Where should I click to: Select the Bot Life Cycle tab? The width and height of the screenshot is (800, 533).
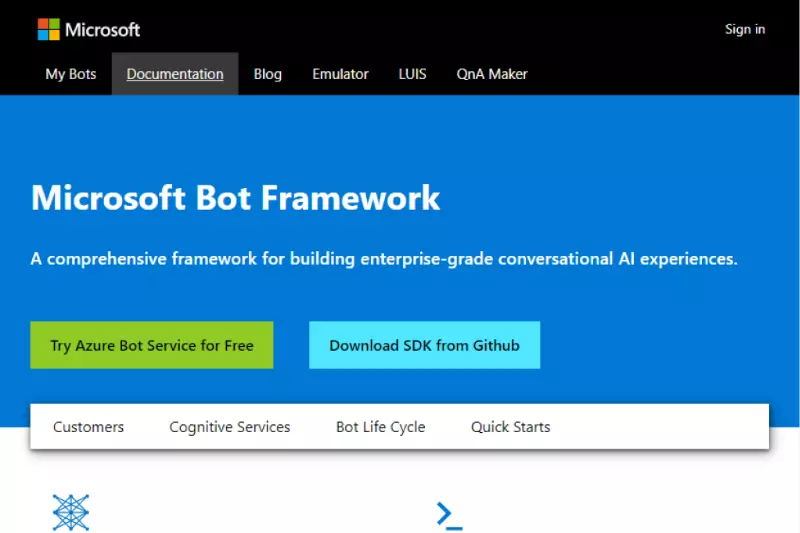(381, 427)
